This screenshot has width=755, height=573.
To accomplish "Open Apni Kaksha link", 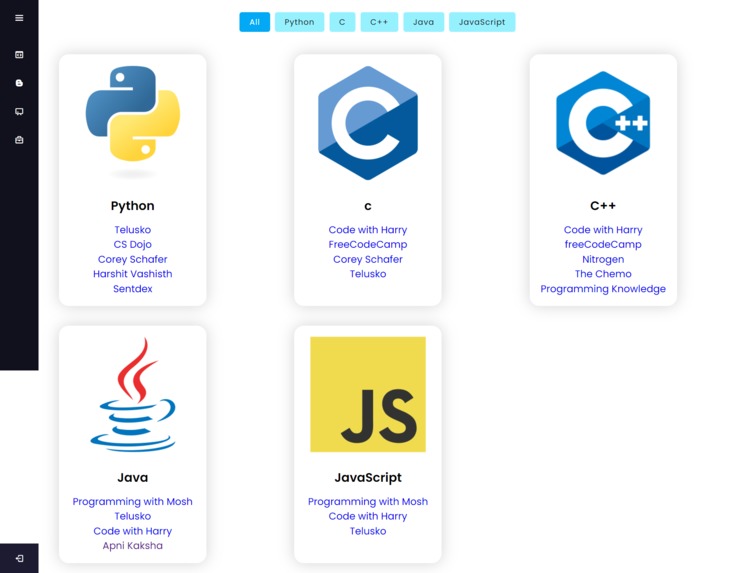I will (x=133, y=546).
